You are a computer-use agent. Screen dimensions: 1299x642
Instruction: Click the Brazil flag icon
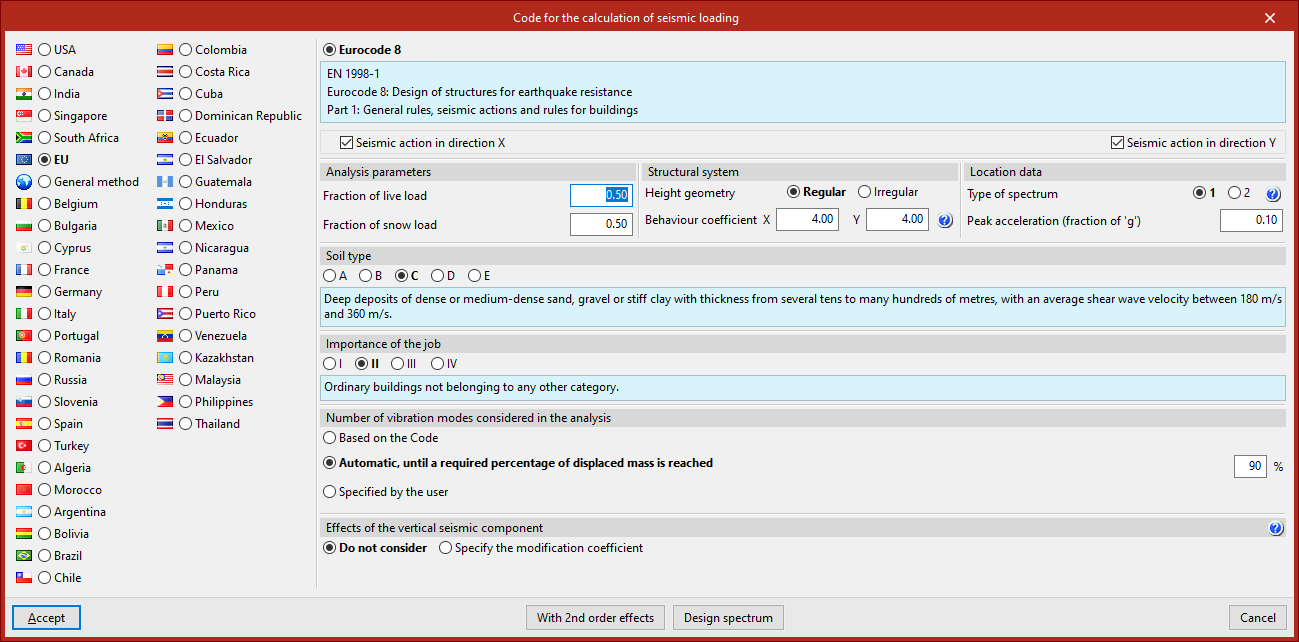24,556
